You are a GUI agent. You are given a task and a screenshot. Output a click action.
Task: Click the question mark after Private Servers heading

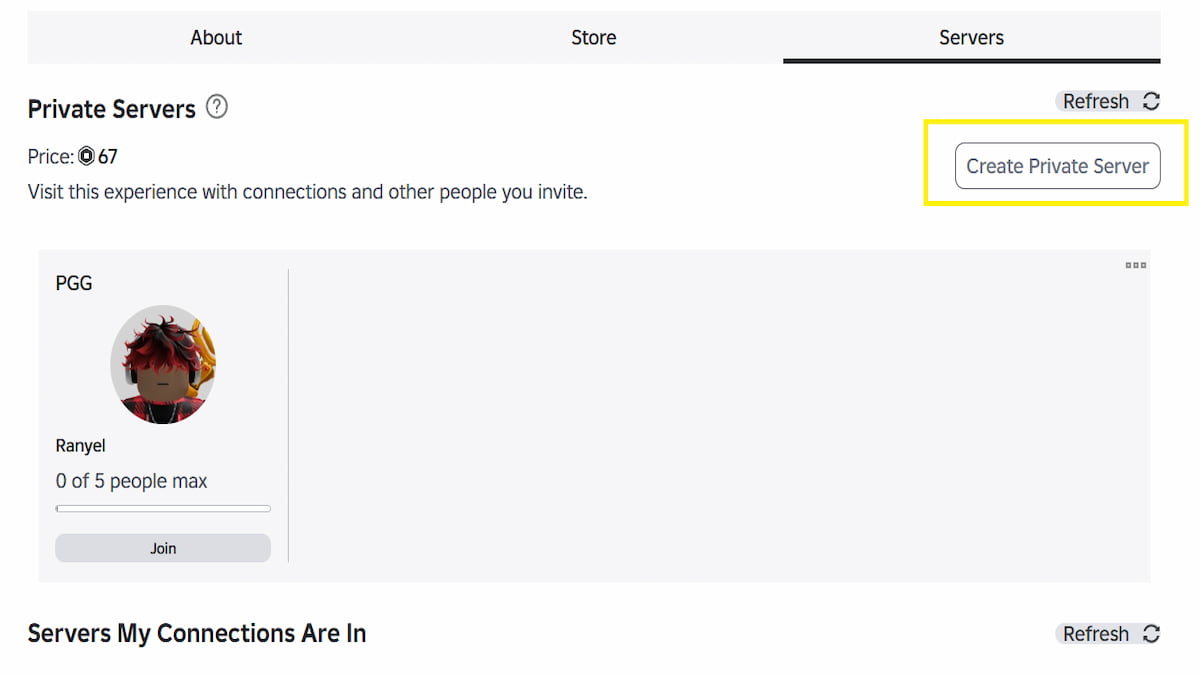(216, 107)
